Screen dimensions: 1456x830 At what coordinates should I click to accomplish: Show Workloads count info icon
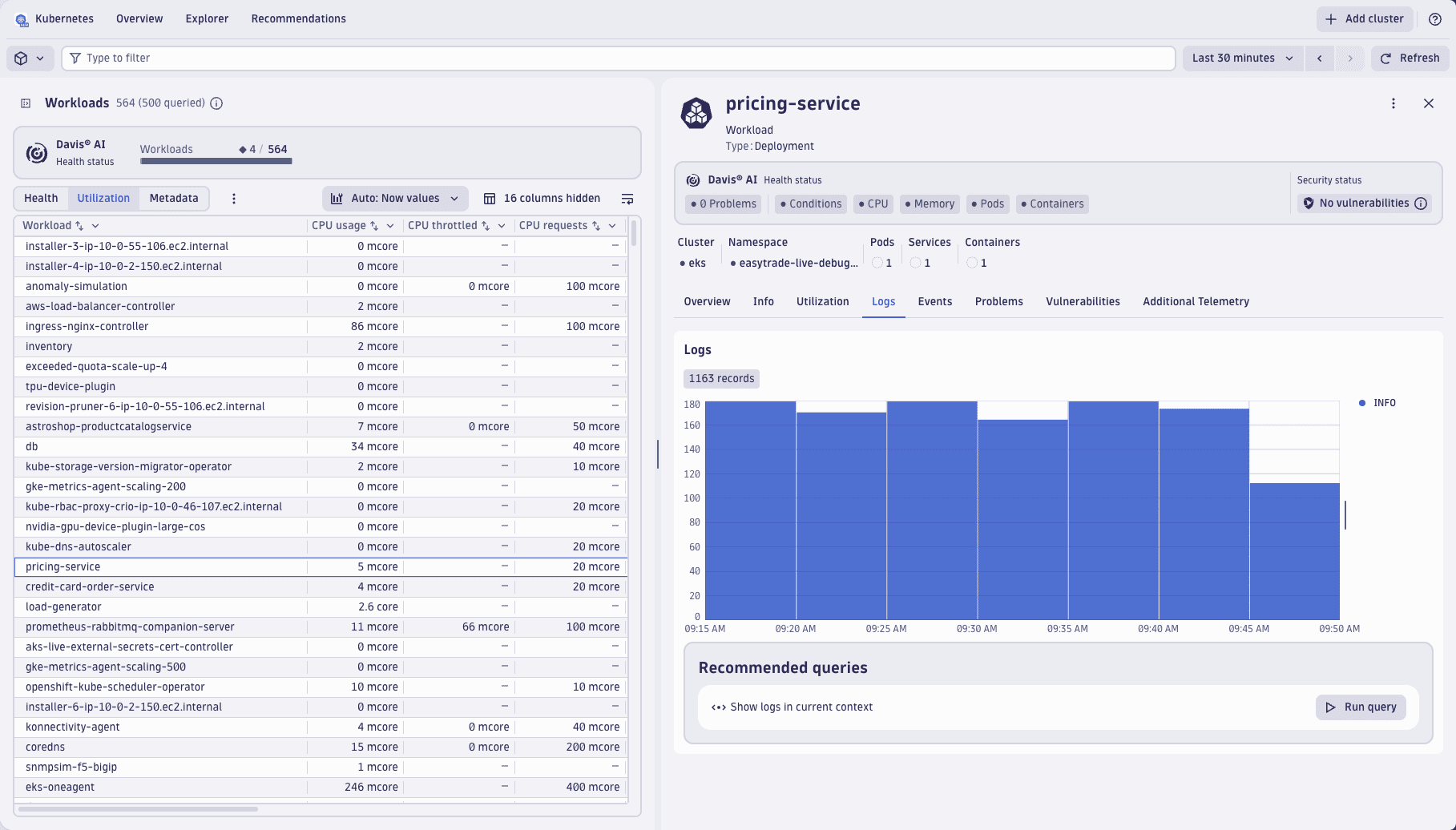pos(216,103)
